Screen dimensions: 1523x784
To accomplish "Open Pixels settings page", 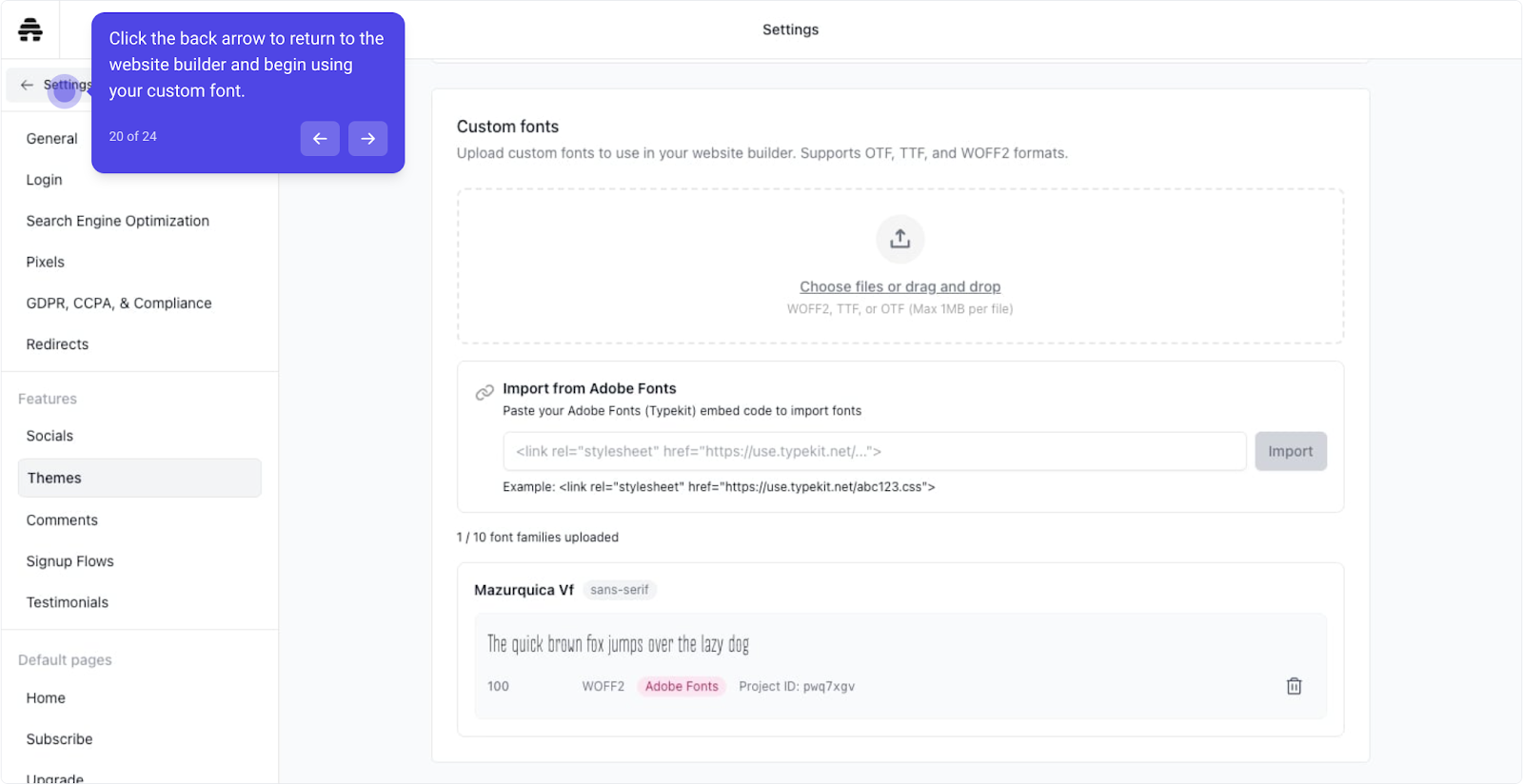I will pyautogui.click(x=45, y=262).
